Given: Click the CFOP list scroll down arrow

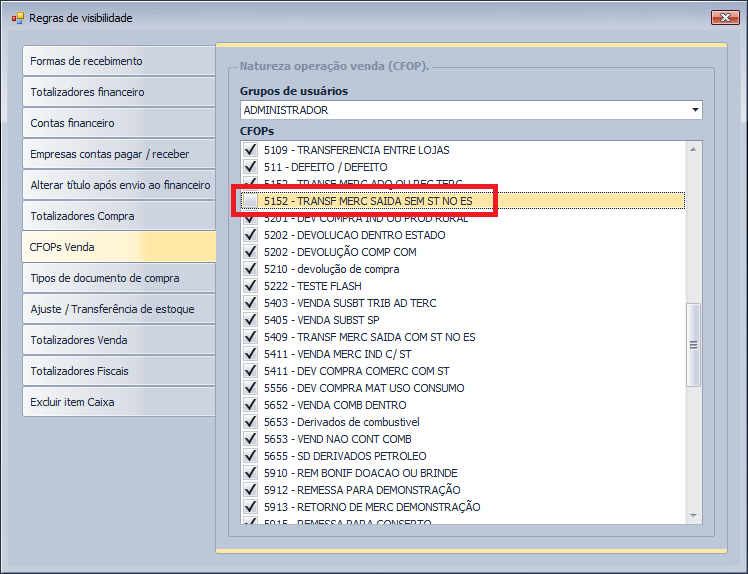Looking at the screenshot, I should point(692,515).
